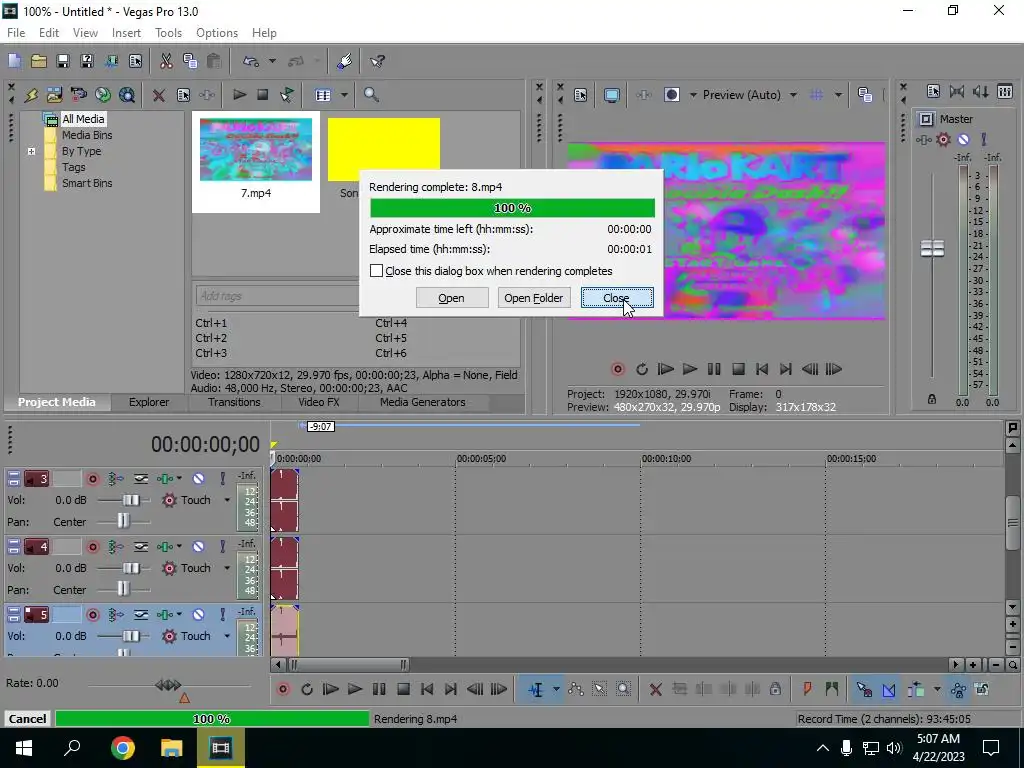The height and width of the screenshot is (768, 1024).
Task: Click Record button under video preview
Action: [617, 370]
